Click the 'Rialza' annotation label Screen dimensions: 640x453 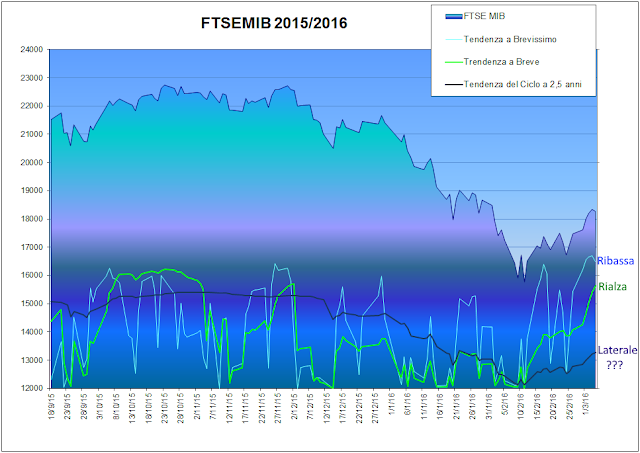(612, 287)
